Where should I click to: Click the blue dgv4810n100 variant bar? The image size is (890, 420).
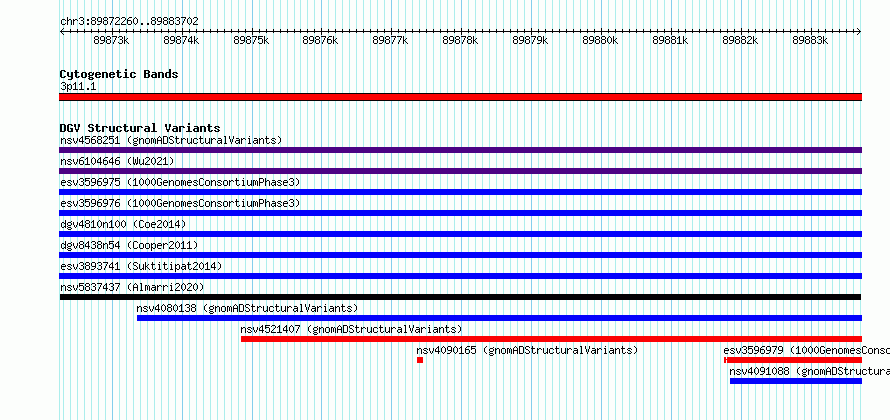pos(460,234)
